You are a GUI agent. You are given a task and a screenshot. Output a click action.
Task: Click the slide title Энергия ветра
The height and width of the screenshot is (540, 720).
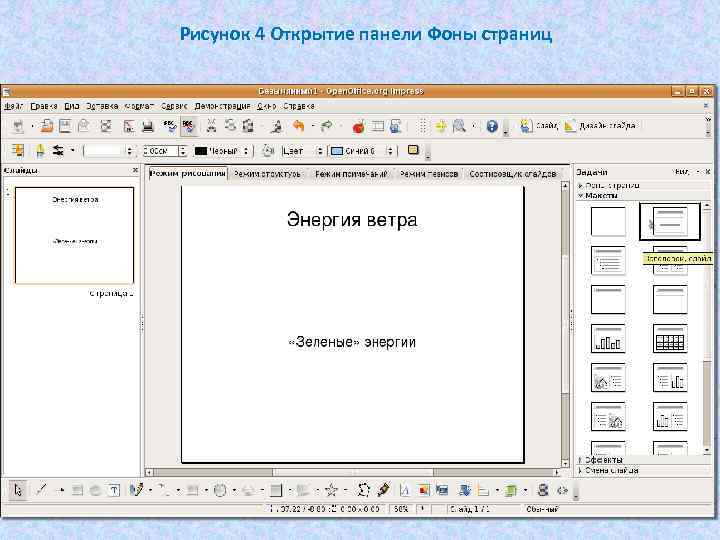[x=352, y=219]
